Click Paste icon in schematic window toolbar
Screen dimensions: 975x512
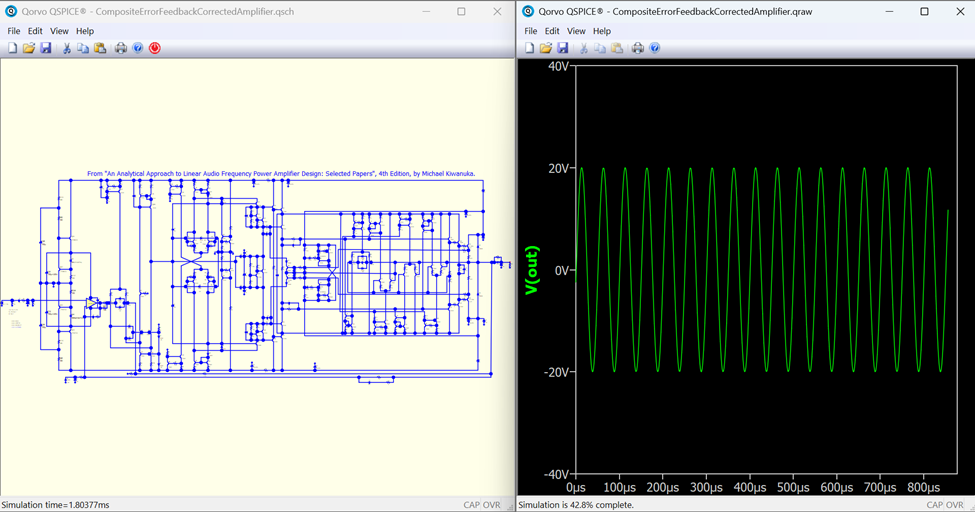click(100, 48)
